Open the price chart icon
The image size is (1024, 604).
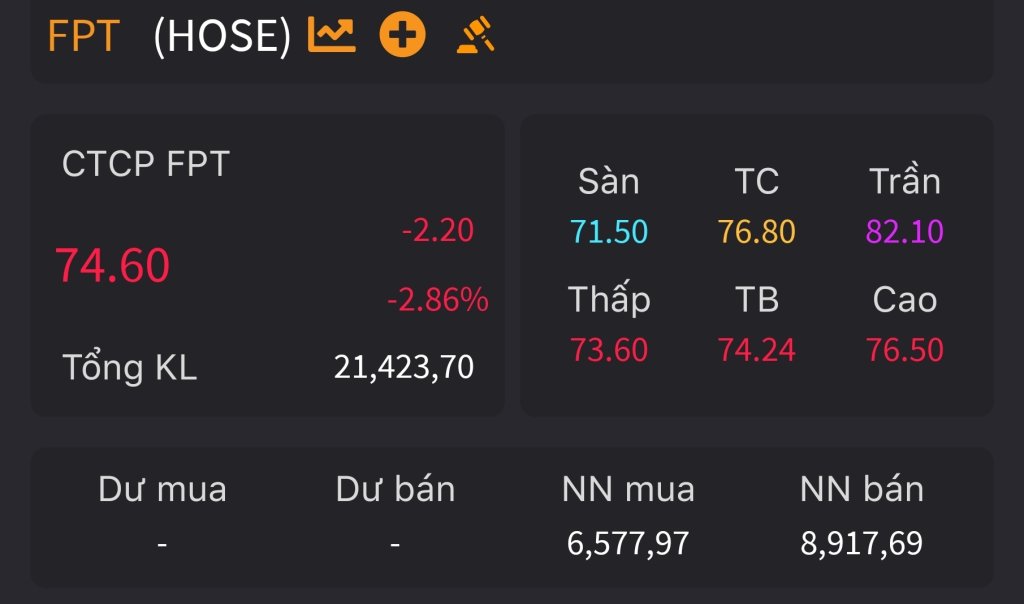pyautogui.click(x=332, y=35)
